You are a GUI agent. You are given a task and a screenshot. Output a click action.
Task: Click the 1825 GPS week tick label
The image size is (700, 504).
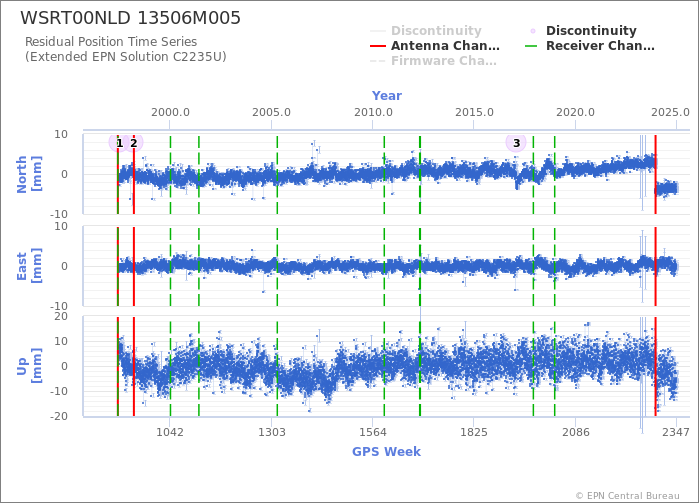[x=474, y=432]
